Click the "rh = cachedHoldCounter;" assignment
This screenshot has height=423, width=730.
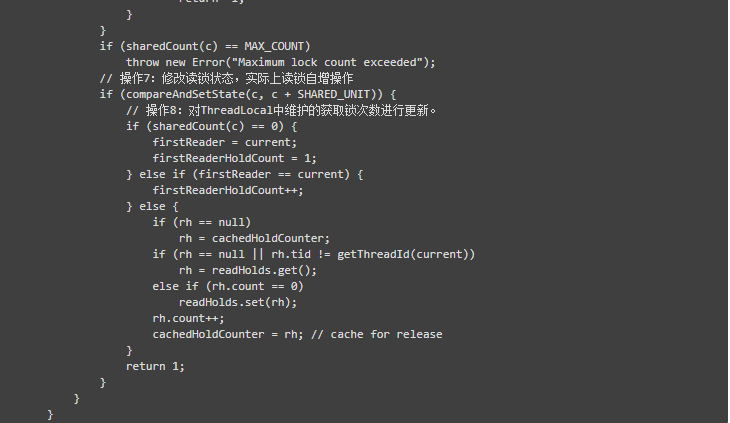[x=254, y=238]
